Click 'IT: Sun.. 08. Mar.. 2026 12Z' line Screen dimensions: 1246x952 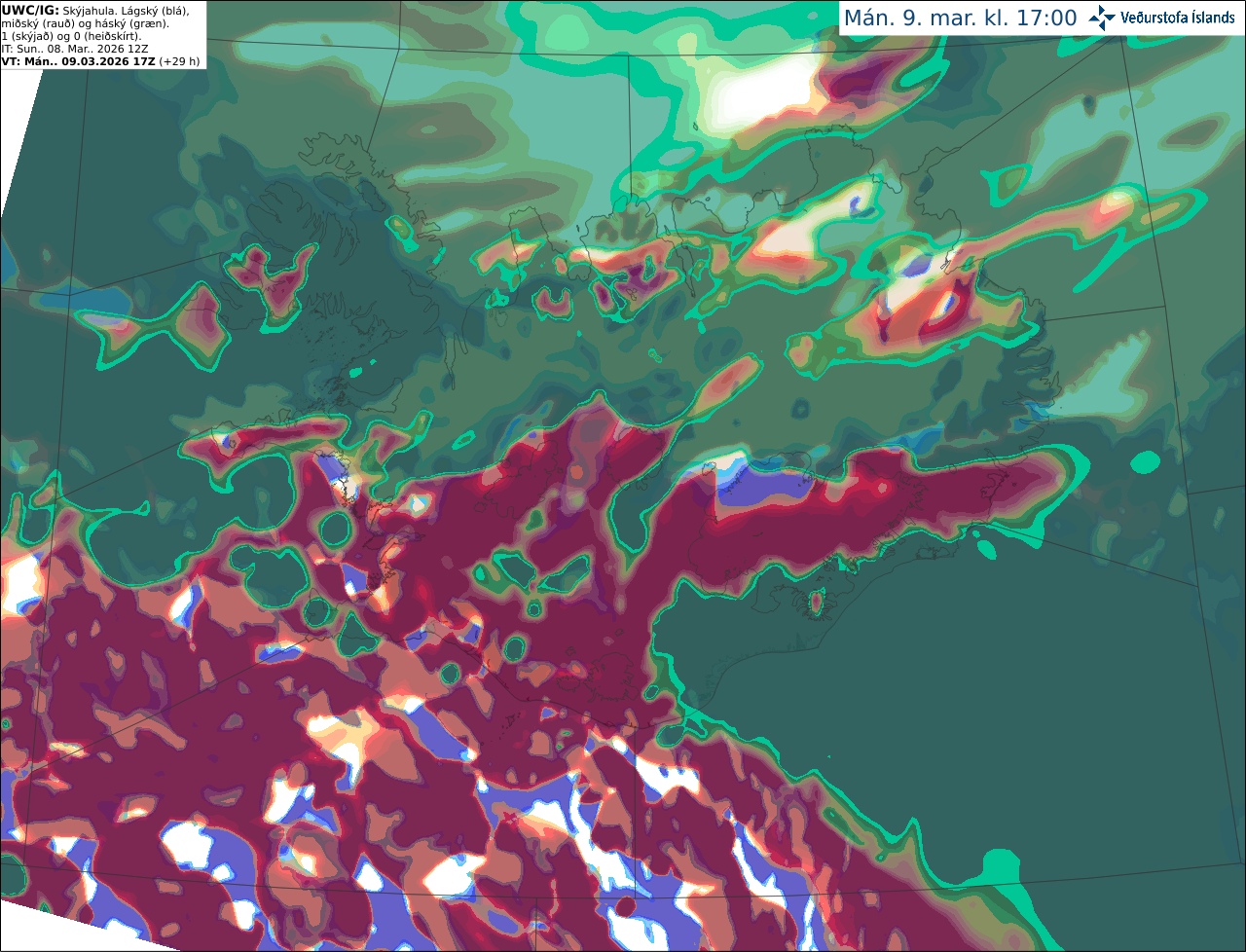(74, 49)
